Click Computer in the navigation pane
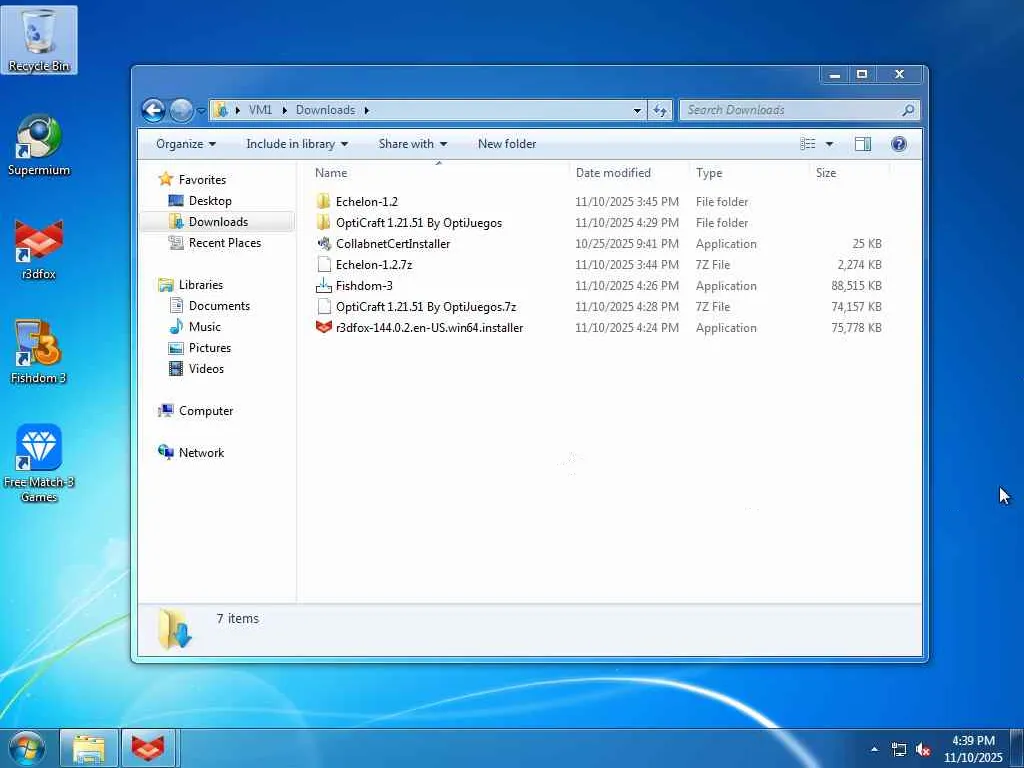This screenshot has width=1024, height=768. (206, 411)
